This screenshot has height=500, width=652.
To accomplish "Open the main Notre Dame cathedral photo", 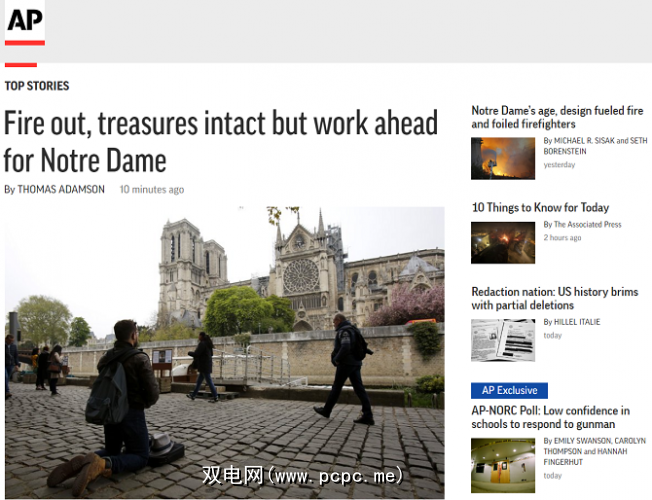I will pos(224,352).
